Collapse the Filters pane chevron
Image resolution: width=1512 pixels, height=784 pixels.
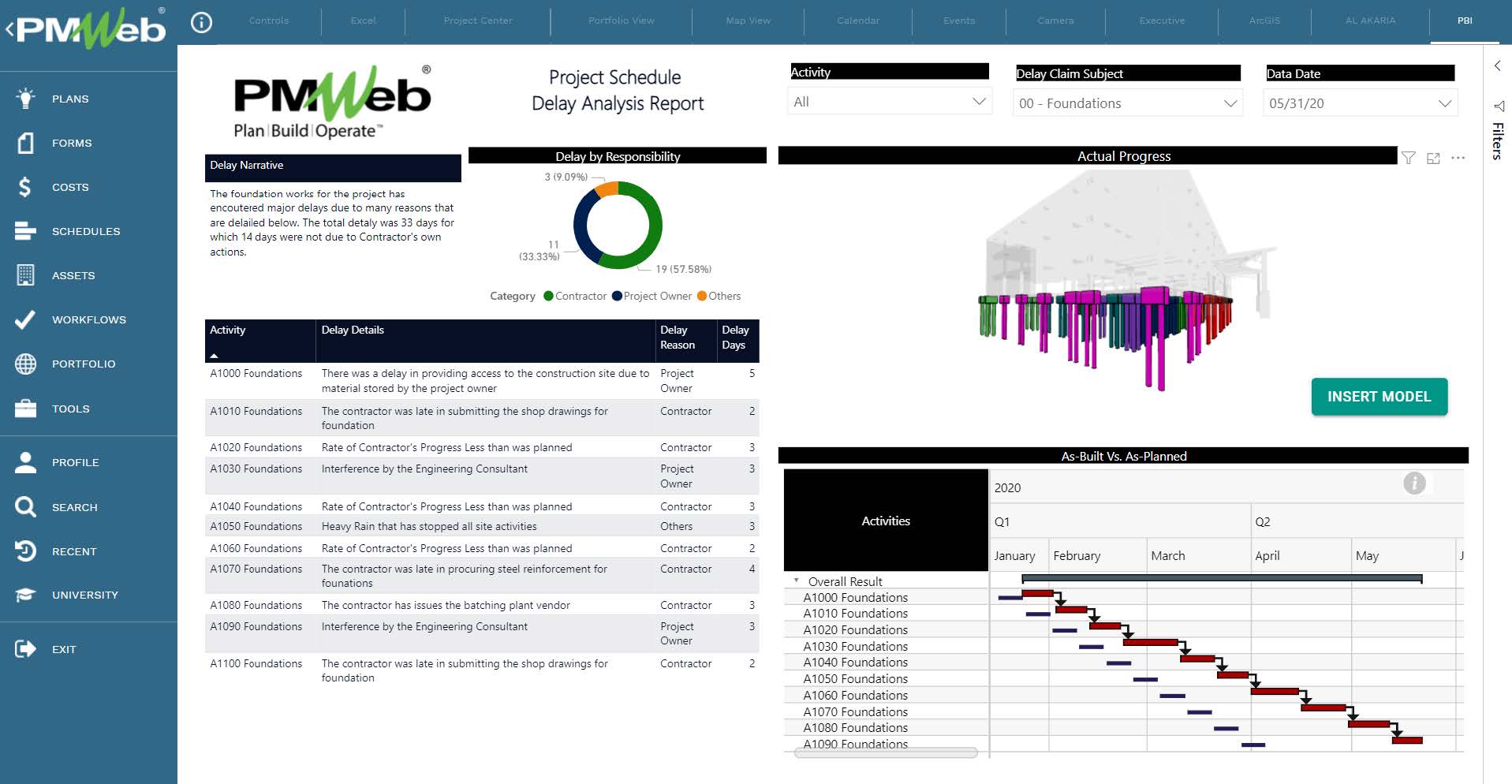[x=1497, y=66]
